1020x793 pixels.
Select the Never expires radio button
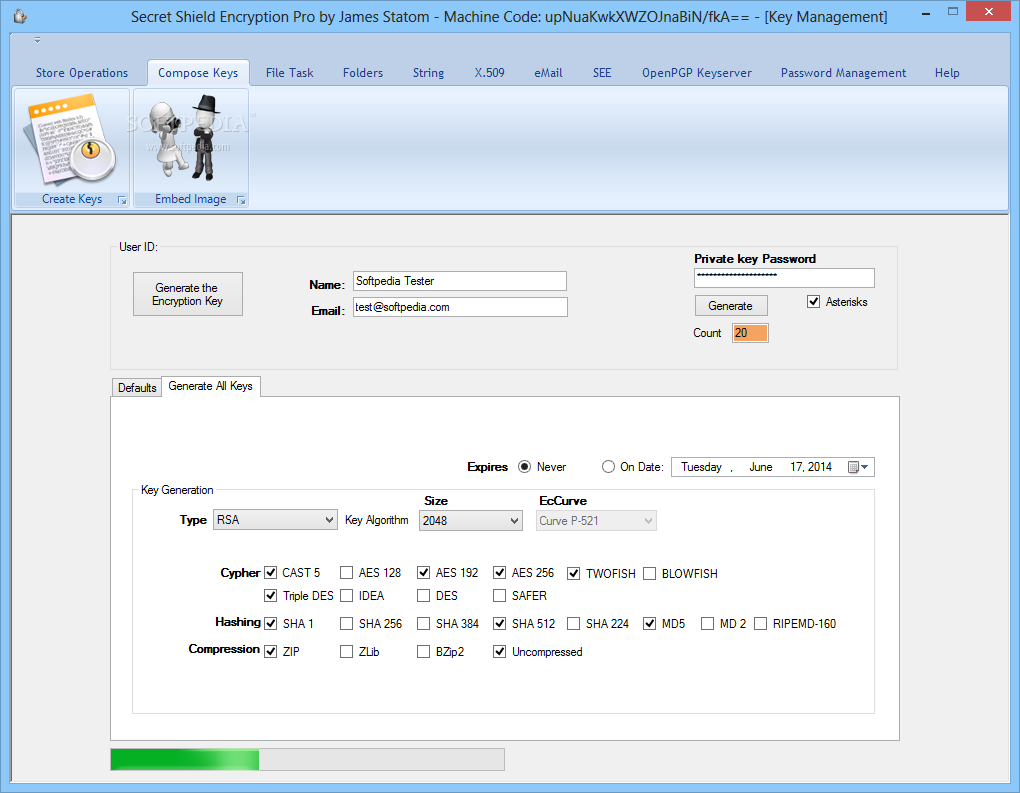point(524,467)
